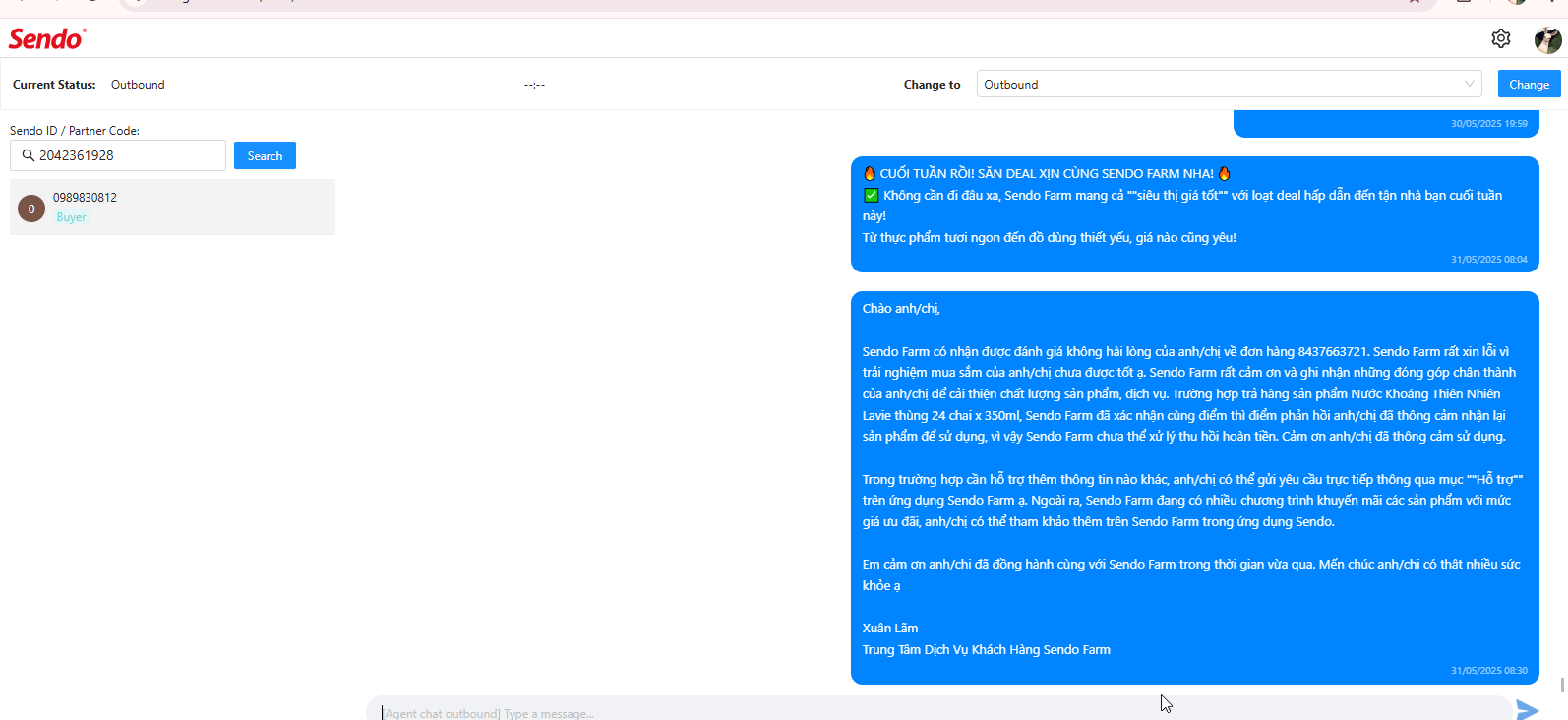Click the magnifier icon in search field
The height and width of the screenshot is (720, 1568).
pyautogui.click(x=28, y=155)
